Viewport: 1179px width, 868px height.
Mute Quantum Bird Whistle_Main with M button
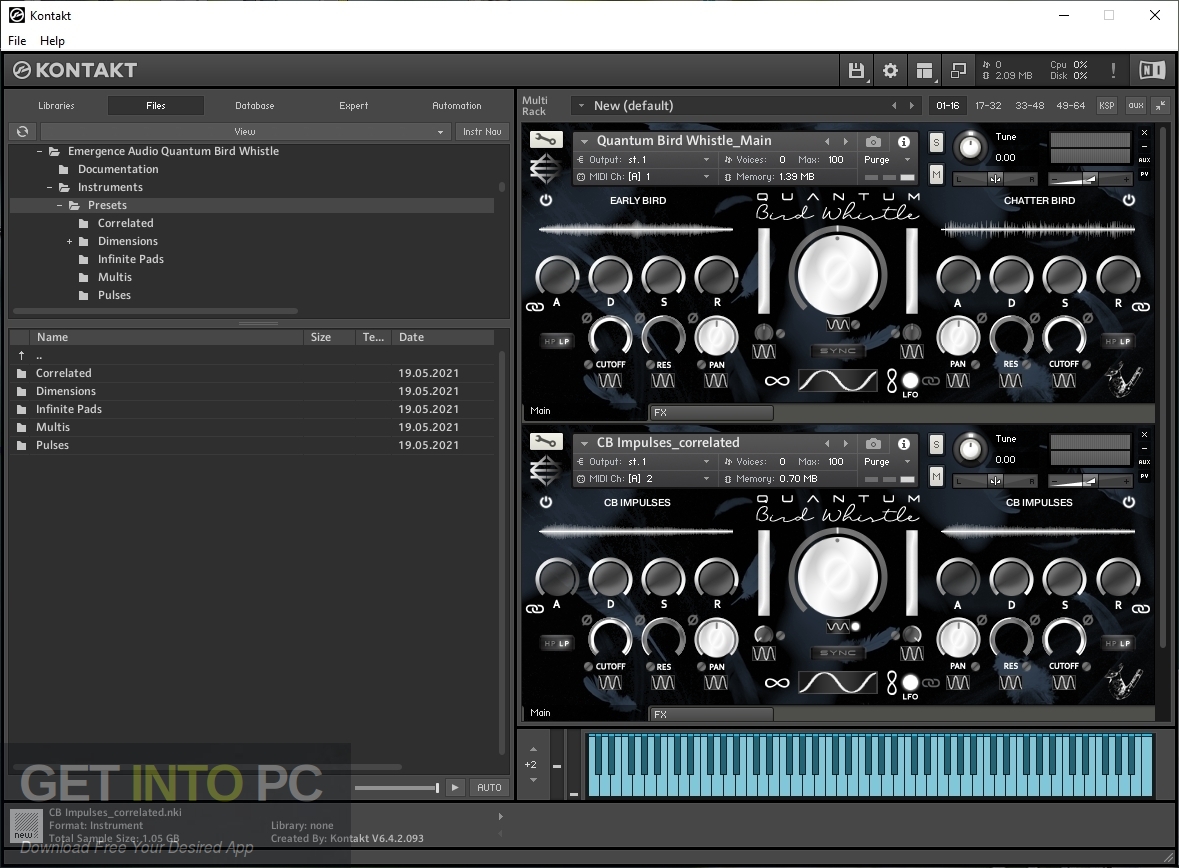coord(936,175)
